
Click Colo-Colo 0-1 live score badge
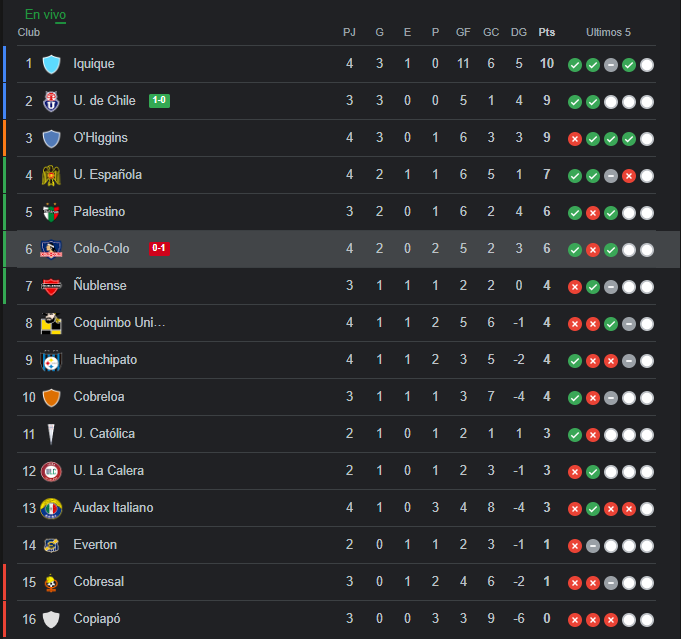coord(159,248)
